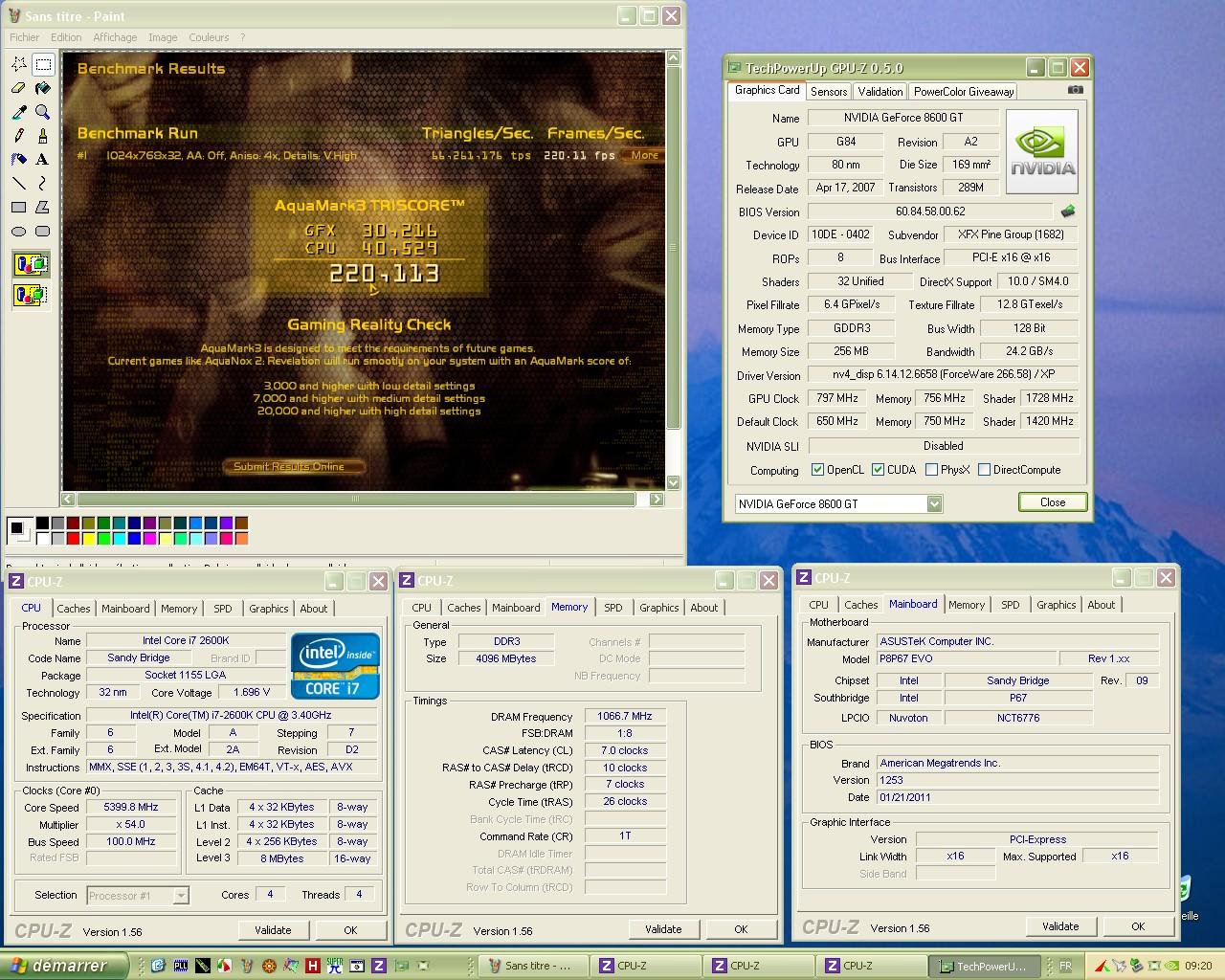1225x980 pixels.
Task: Click the BIOS Version field in GPU-Z
Action: (x=931, y=212)
